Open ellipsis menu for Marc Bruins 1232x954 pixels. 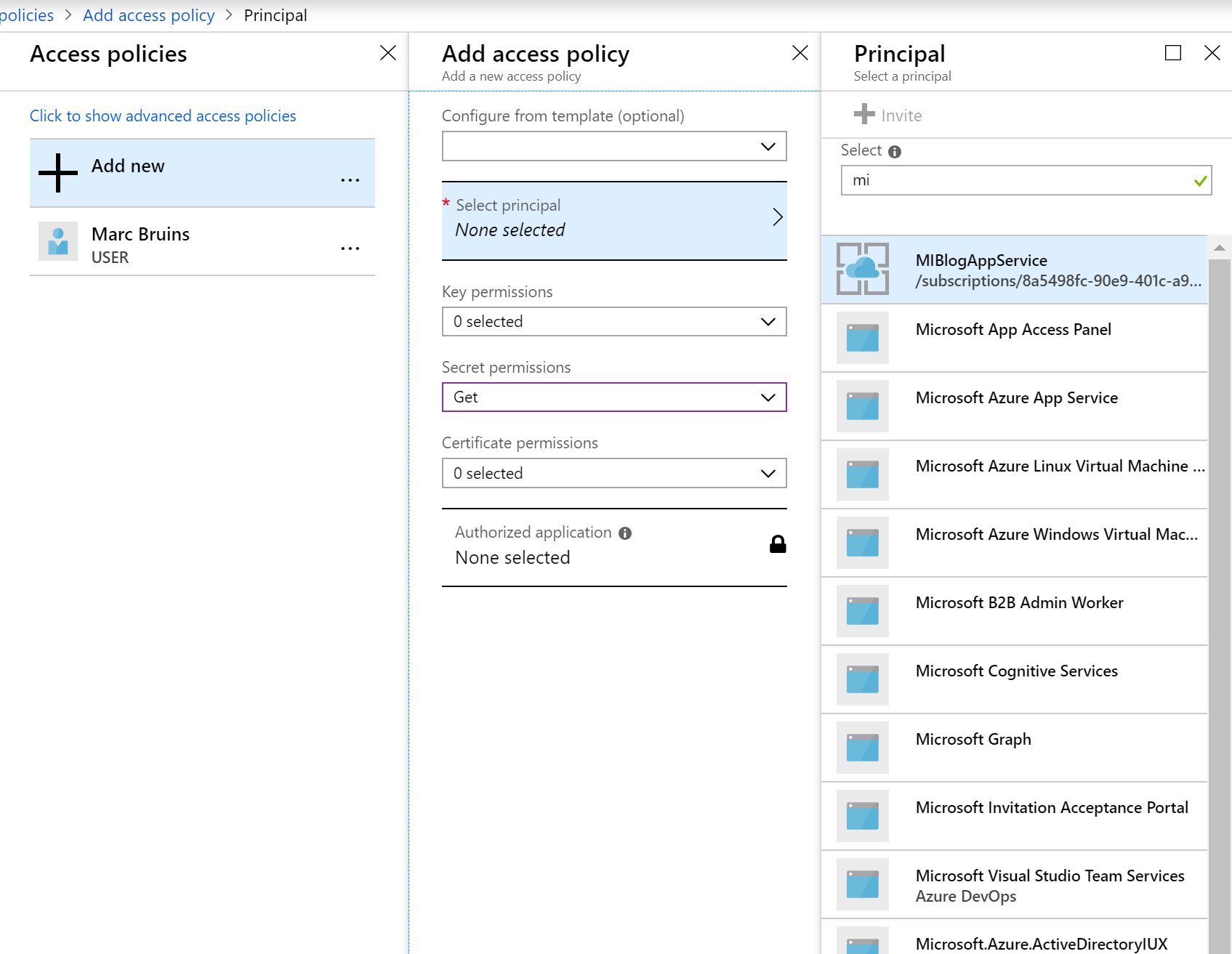[350, 248]
